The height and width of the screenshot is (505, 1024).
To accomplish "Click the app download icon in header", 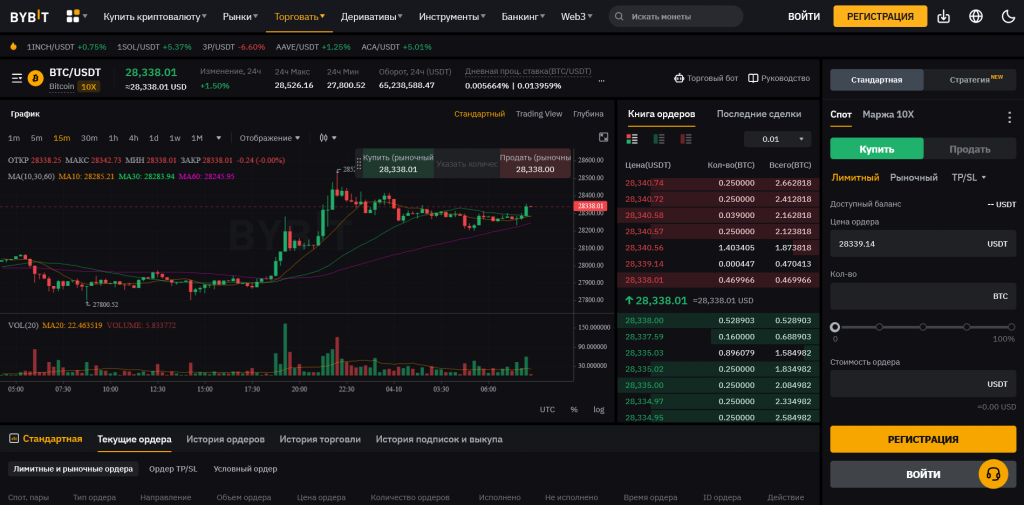I will 944,16.
